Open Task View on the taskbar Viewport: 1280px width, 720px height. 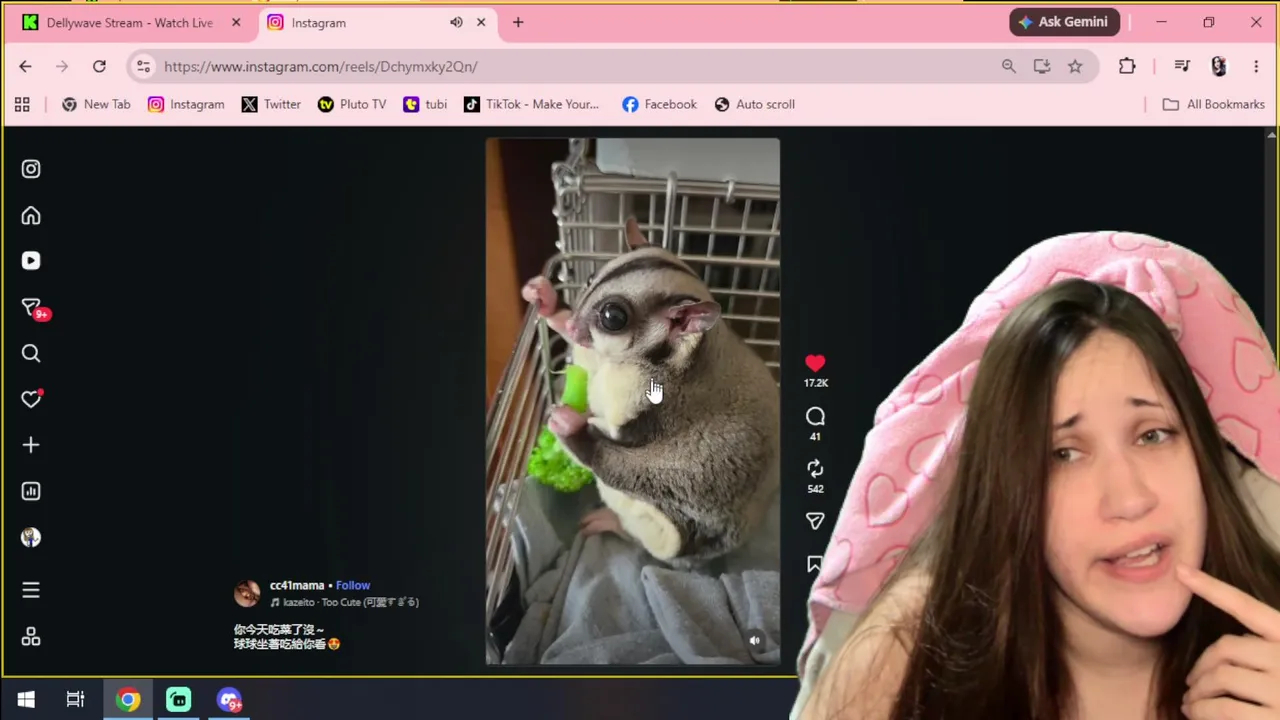(75, 699)
